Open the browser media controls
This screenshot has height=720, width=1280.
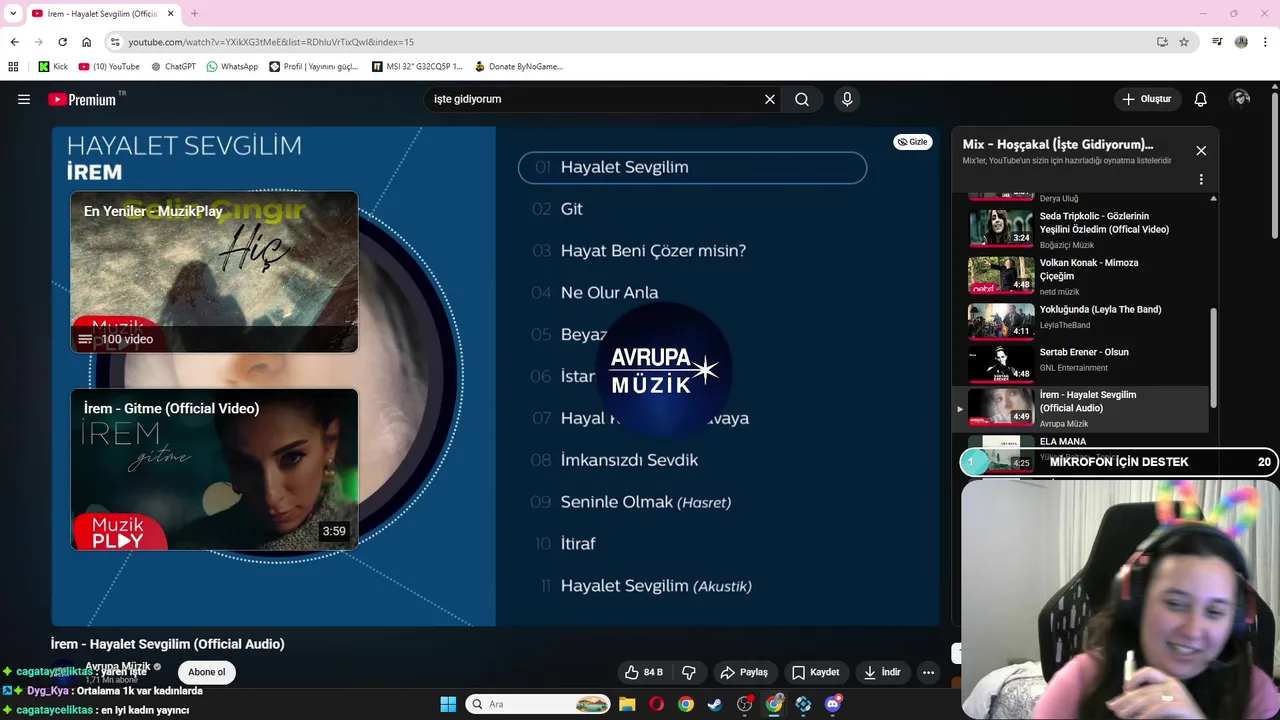coord(1217,42)
